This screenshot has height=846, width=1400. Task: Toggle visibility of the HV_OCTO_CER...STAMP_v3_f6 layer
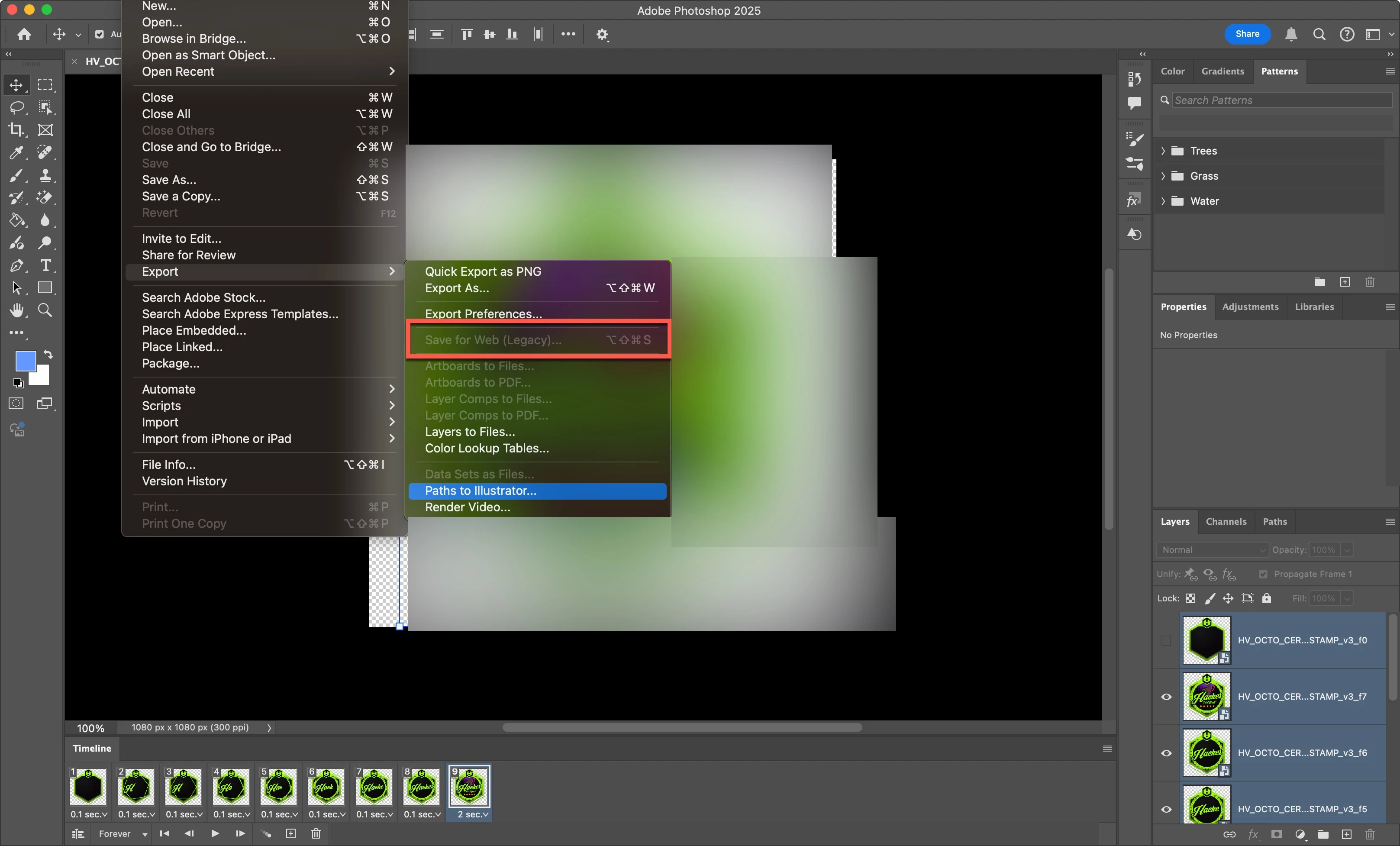pos(1166,753)
